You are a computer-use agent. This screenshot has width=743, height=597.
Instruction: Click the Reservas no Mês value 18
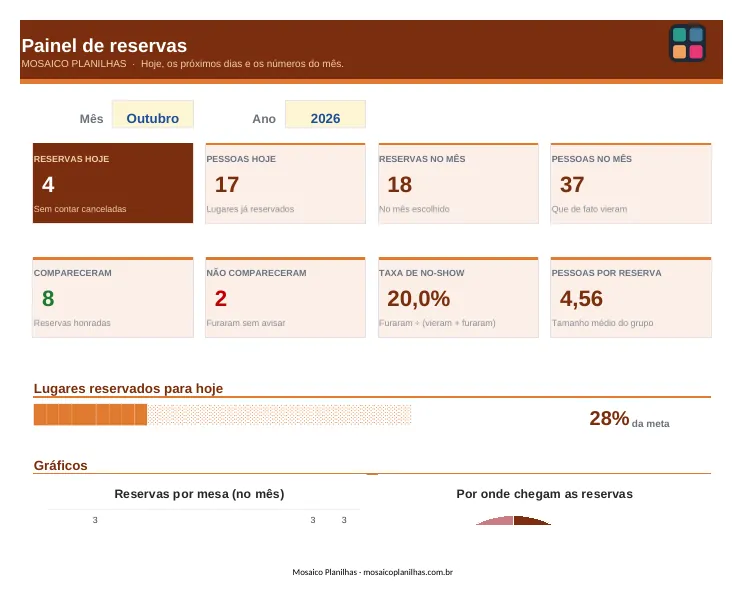[399, 184]
